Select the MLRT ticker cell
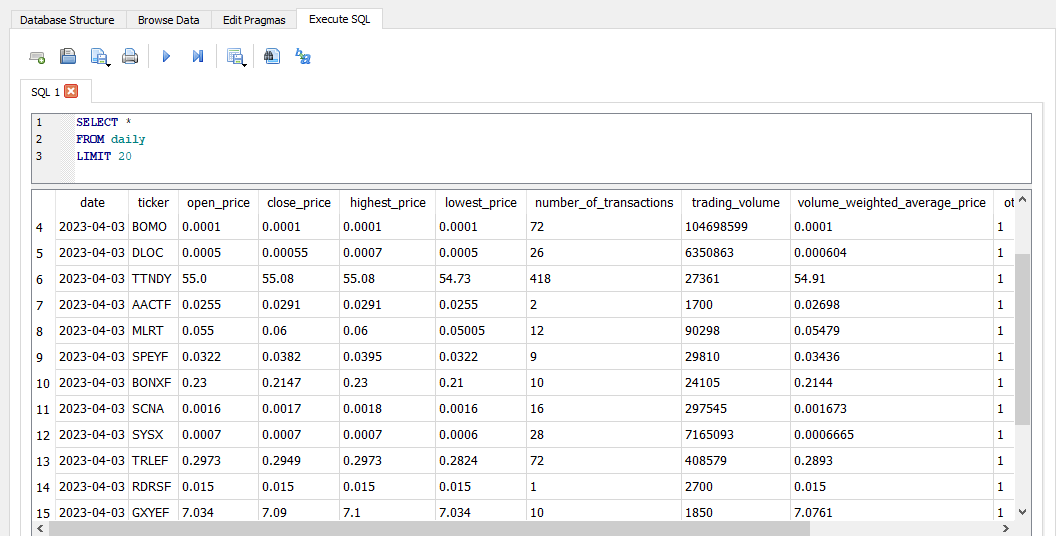The width and height of the screenshot is (1056, 536). coord(153,331)
